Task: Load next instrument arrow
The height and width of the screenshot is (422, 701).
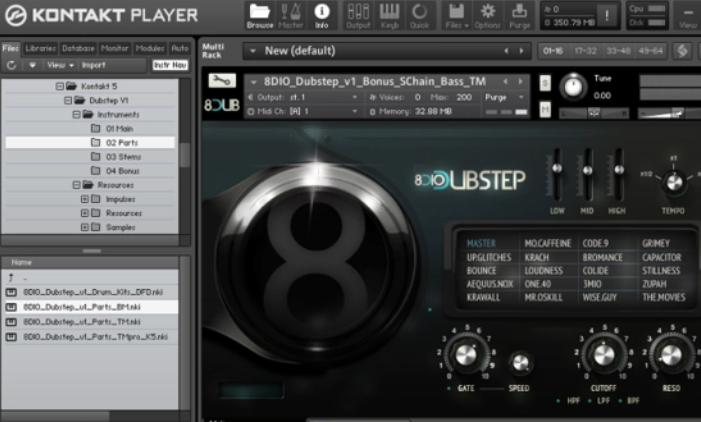Action: point(520,81)
